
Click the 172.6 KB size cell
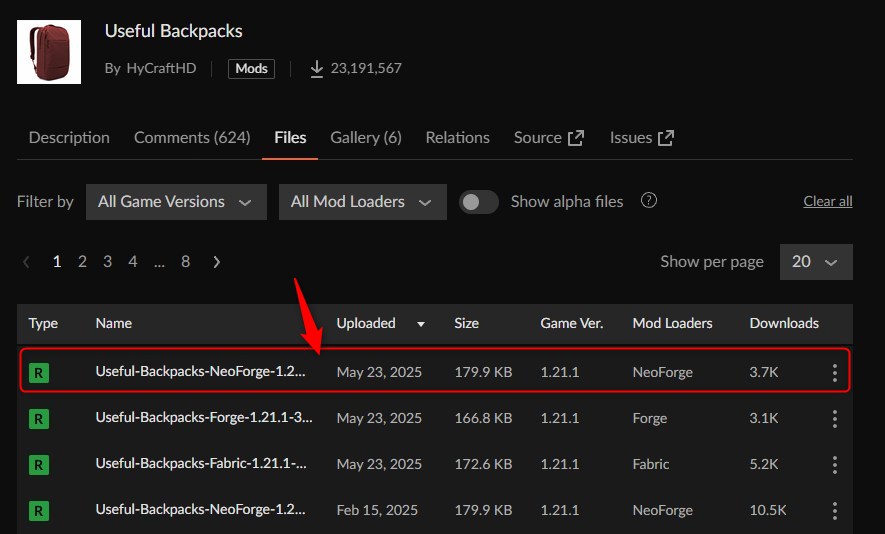click(483, 465)
